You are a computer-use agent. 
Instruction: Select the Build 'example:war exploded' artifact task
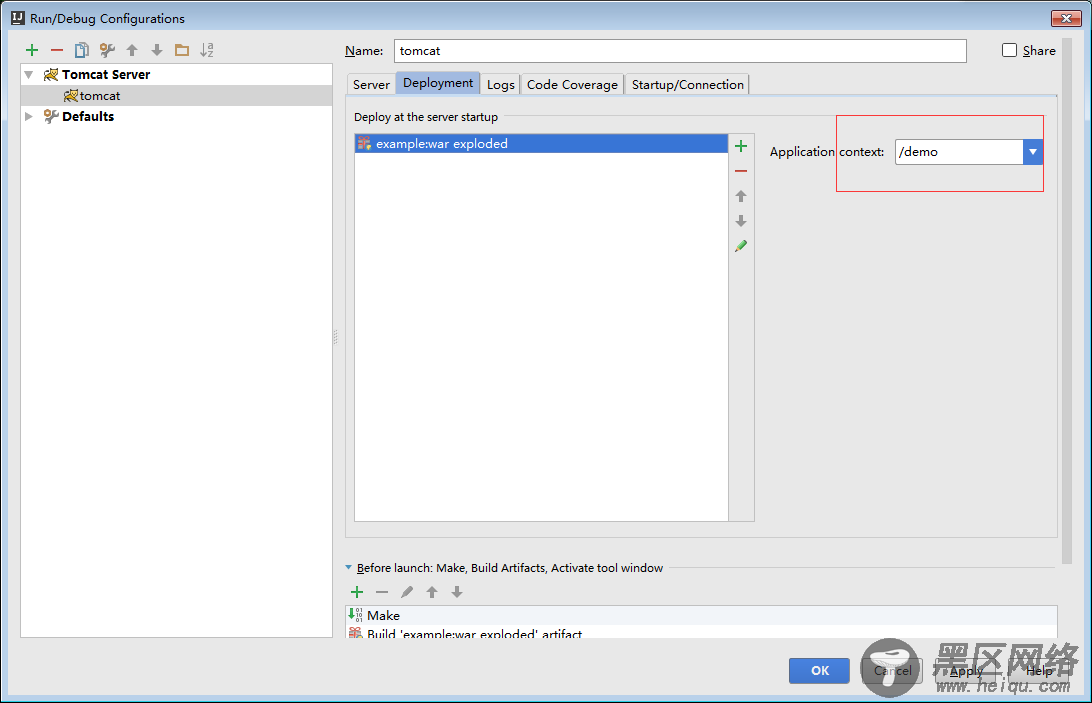pyautogui.click(x=701, y=632)
